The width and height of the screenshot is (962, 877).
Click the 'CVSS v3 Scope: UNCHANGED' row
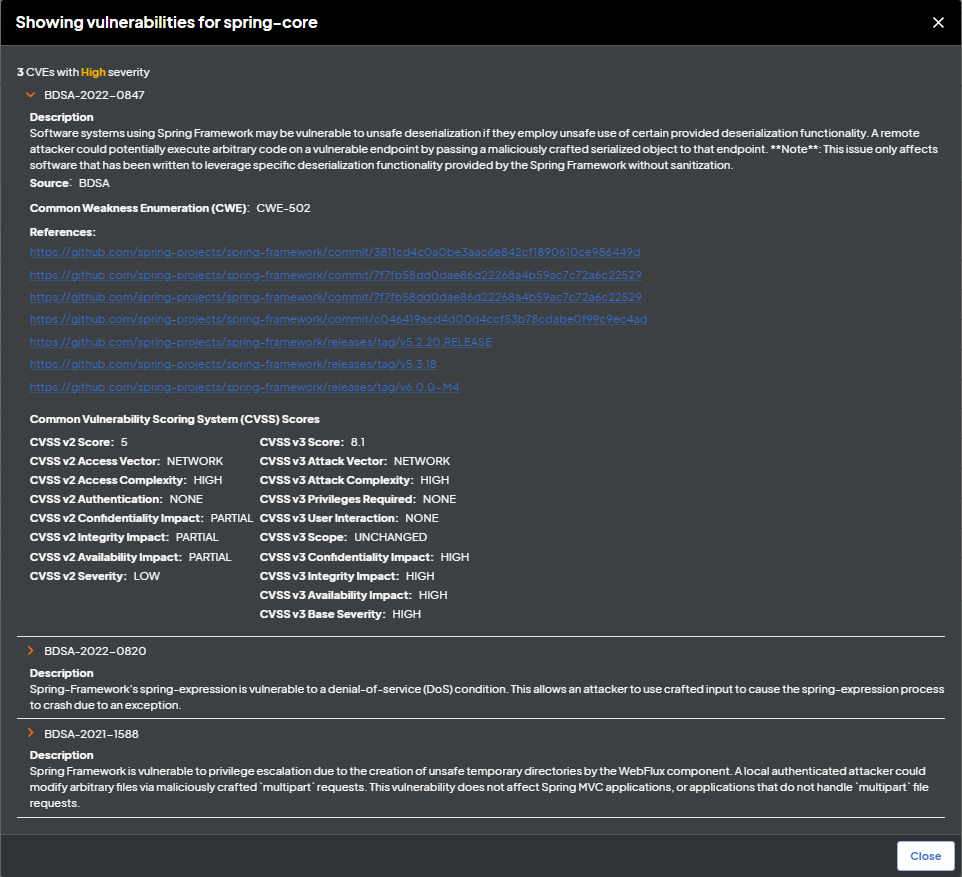coord(344,537)
